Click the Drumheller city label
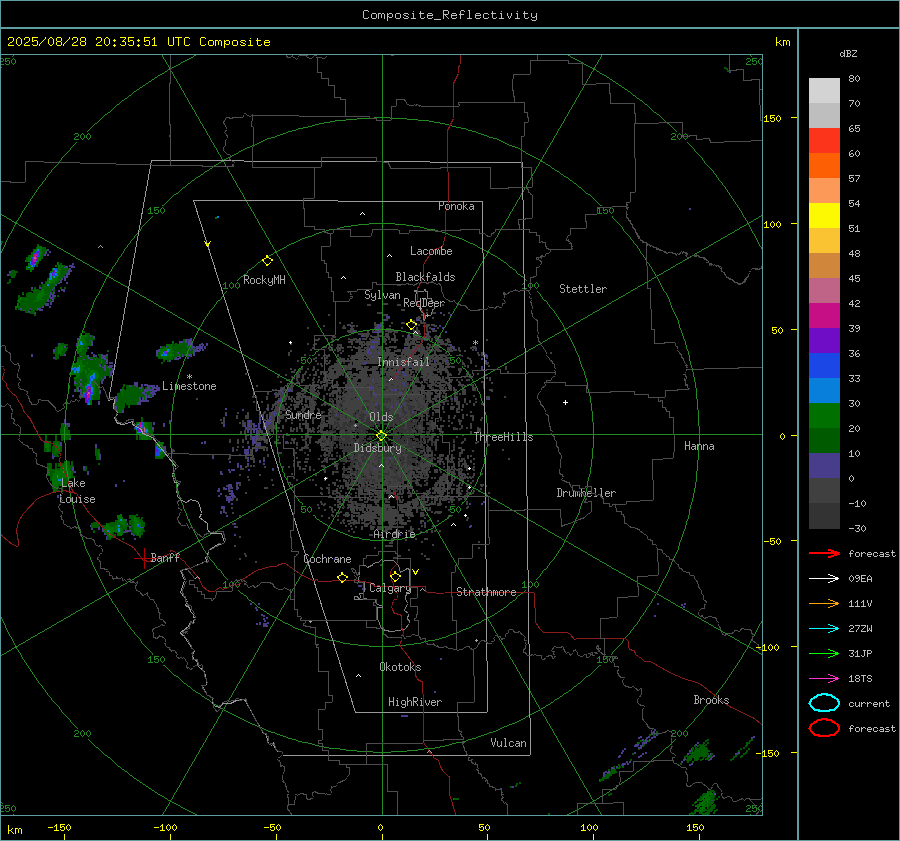 pyautogui.click(x=586, y=493)
